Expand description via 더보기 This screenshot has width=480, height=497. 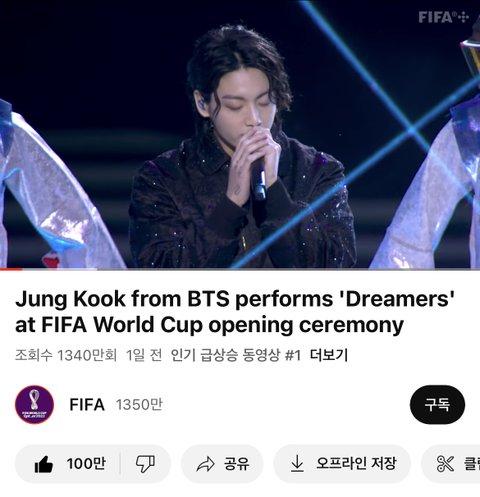click(x=329, y=355)
